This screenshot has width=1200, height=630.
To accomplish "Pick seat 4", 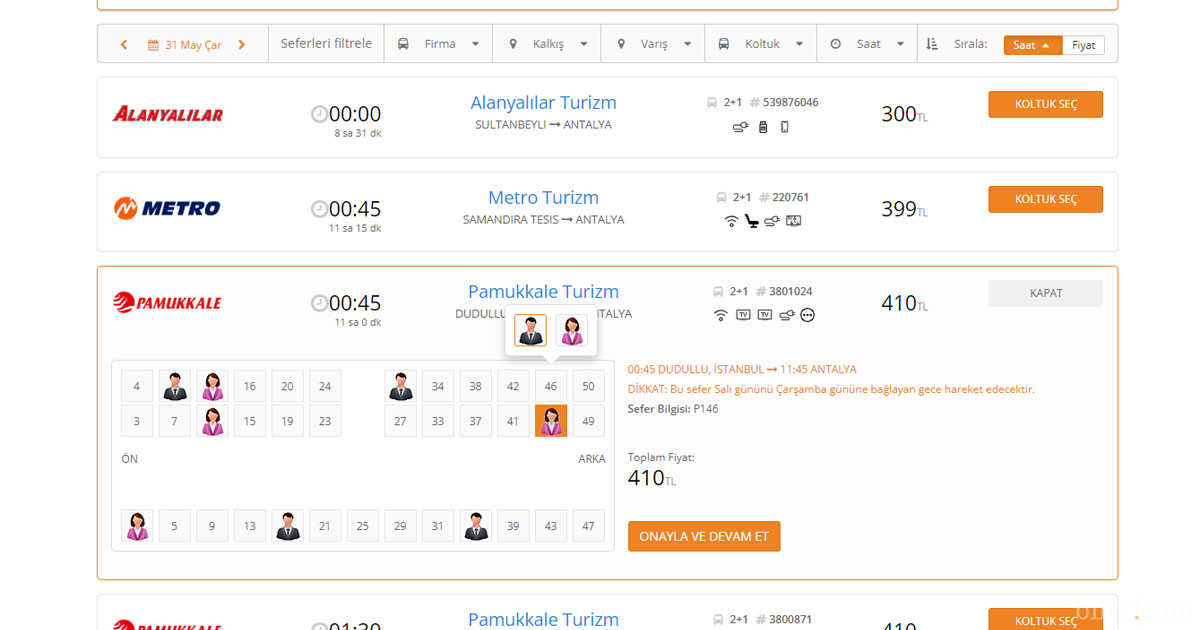I will 137,386.
